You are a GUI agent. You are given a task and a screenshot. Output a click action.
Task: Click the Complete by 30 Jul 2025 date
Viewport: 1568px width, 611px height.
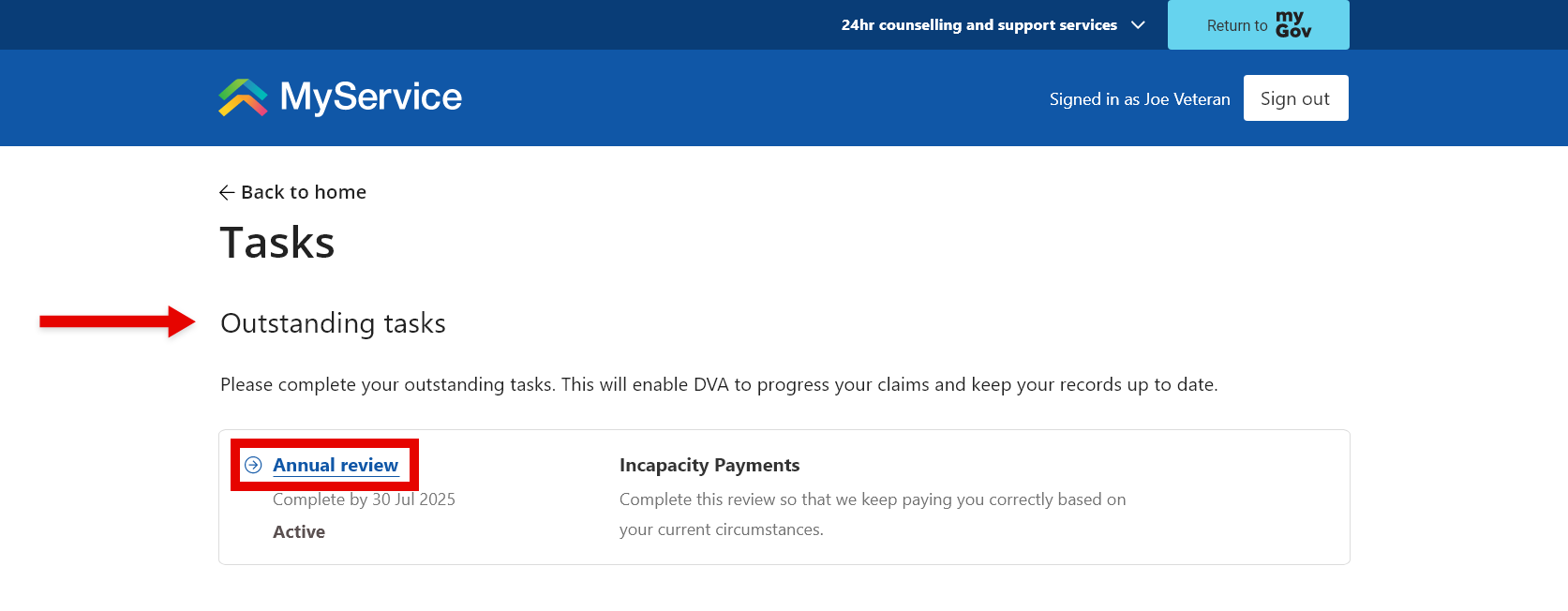[x=364, y=499]
